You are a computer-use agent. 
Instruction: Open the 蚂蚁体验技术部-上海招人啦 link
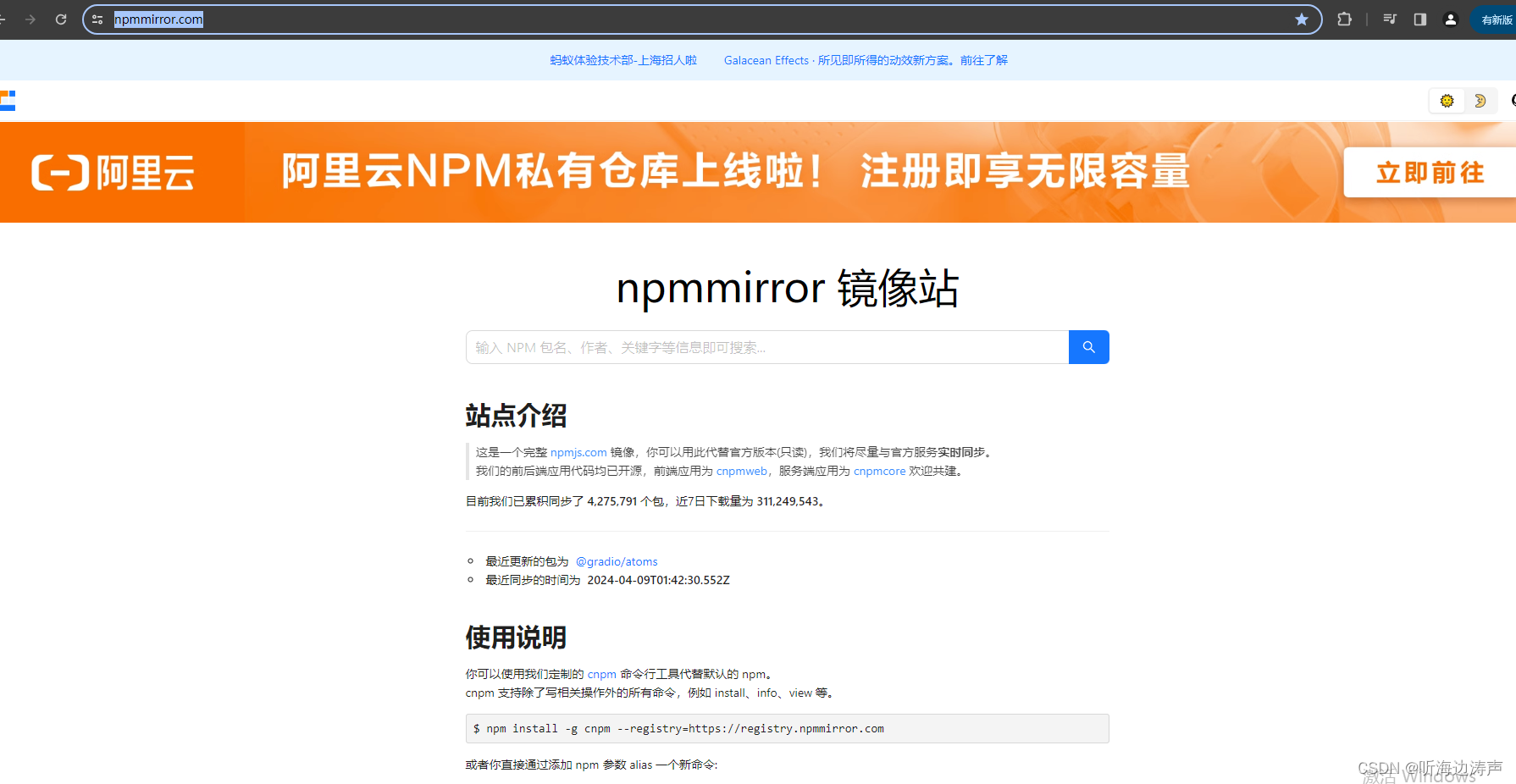(623, 60)
